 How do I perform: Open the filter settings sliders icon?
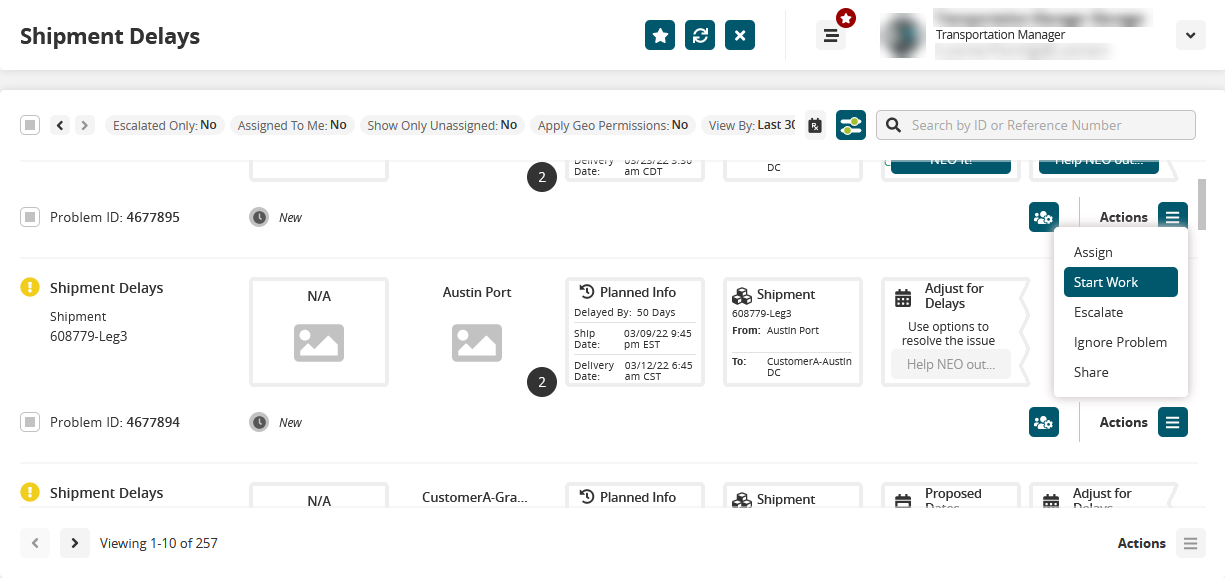pyautogui.click(x=851, y=125)
